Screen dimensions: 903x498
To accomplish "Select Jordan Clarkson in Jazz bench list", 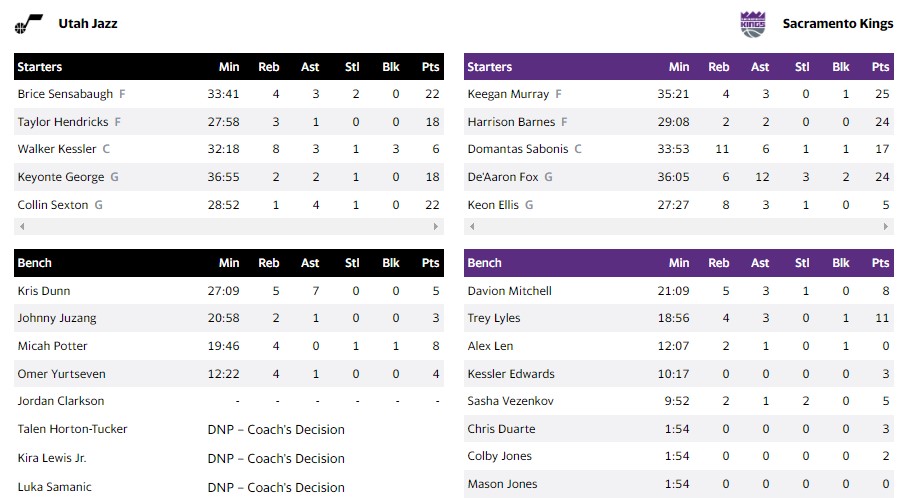I will (x=61, y=401).
